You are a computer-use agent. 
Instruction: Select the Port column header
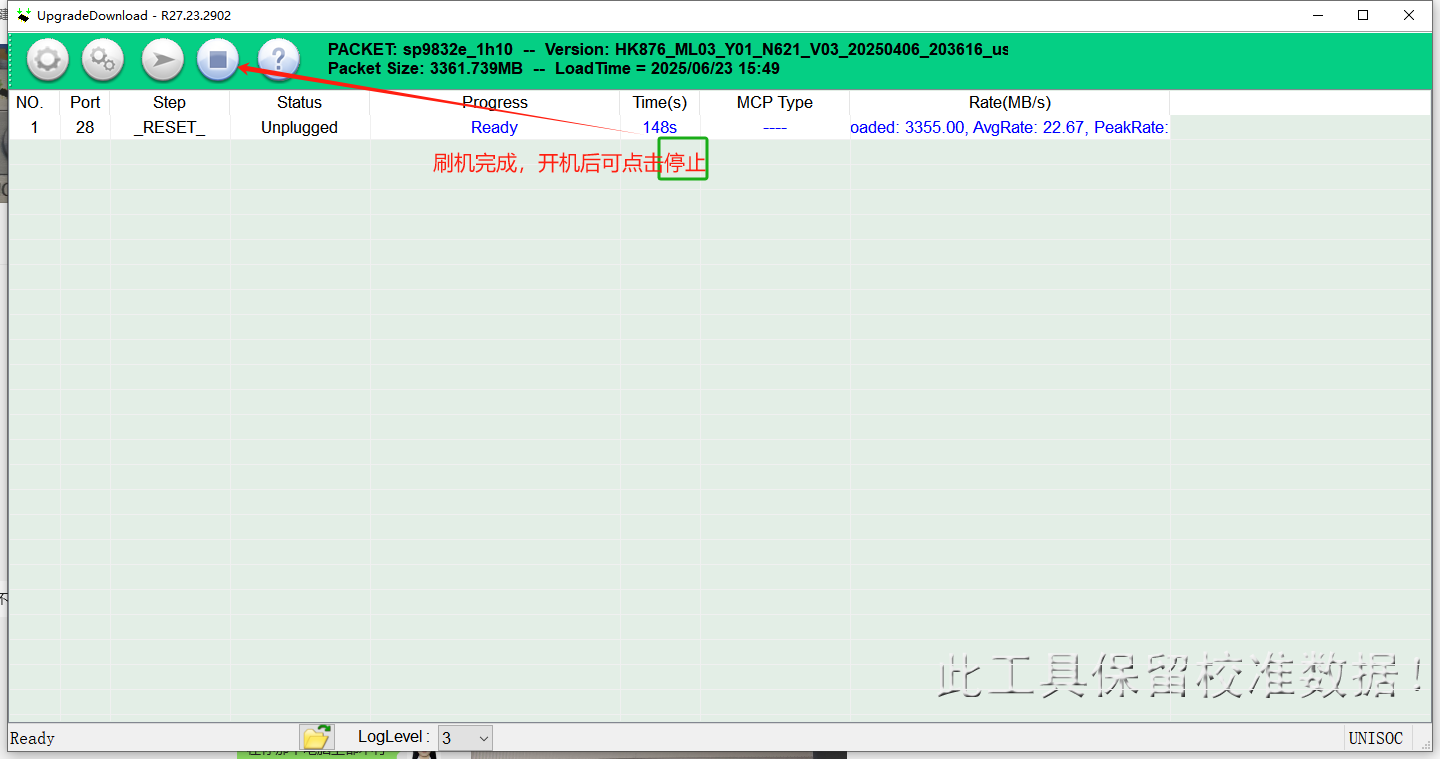point(85,102)
